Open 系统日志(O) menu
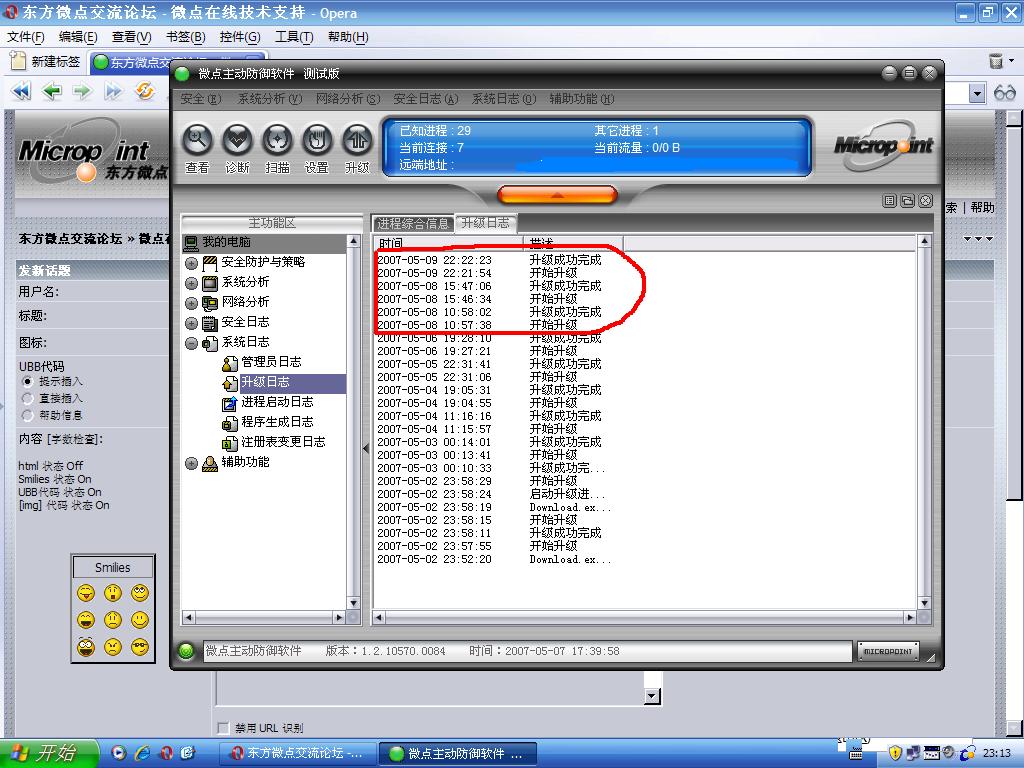1024x768 pixels. (x=504, y=99)
